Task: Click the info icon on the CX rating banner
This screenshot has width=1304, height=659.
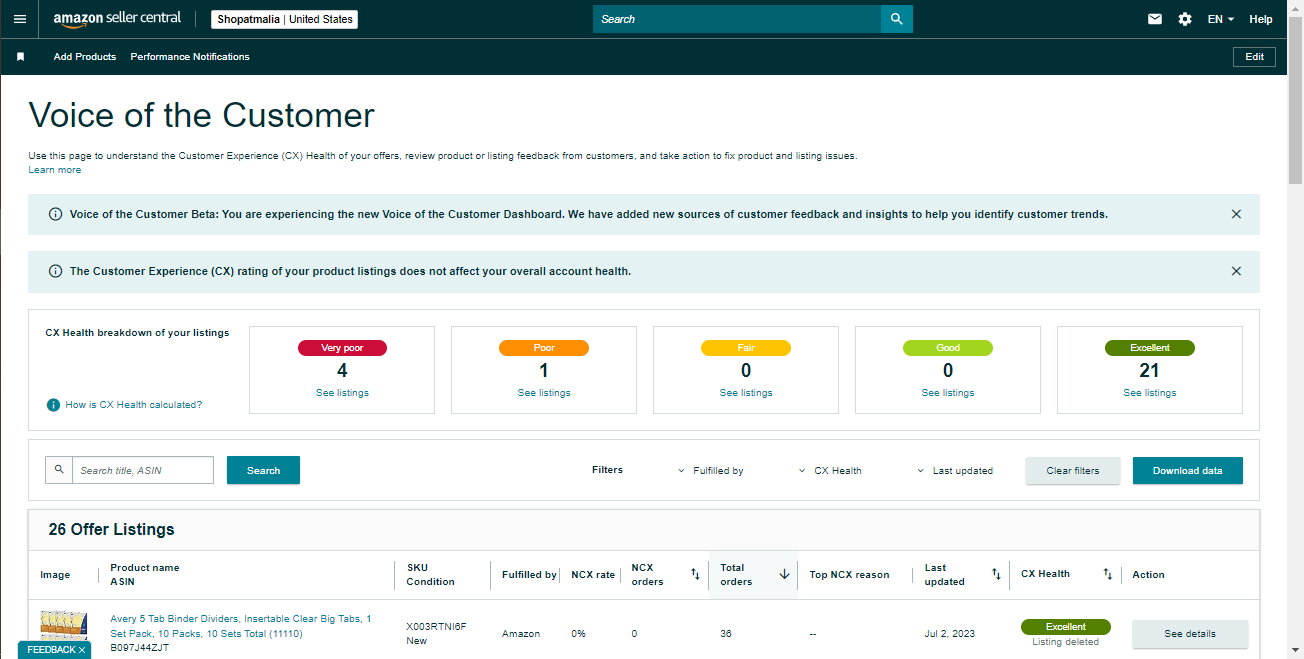Action: point(54,271)
